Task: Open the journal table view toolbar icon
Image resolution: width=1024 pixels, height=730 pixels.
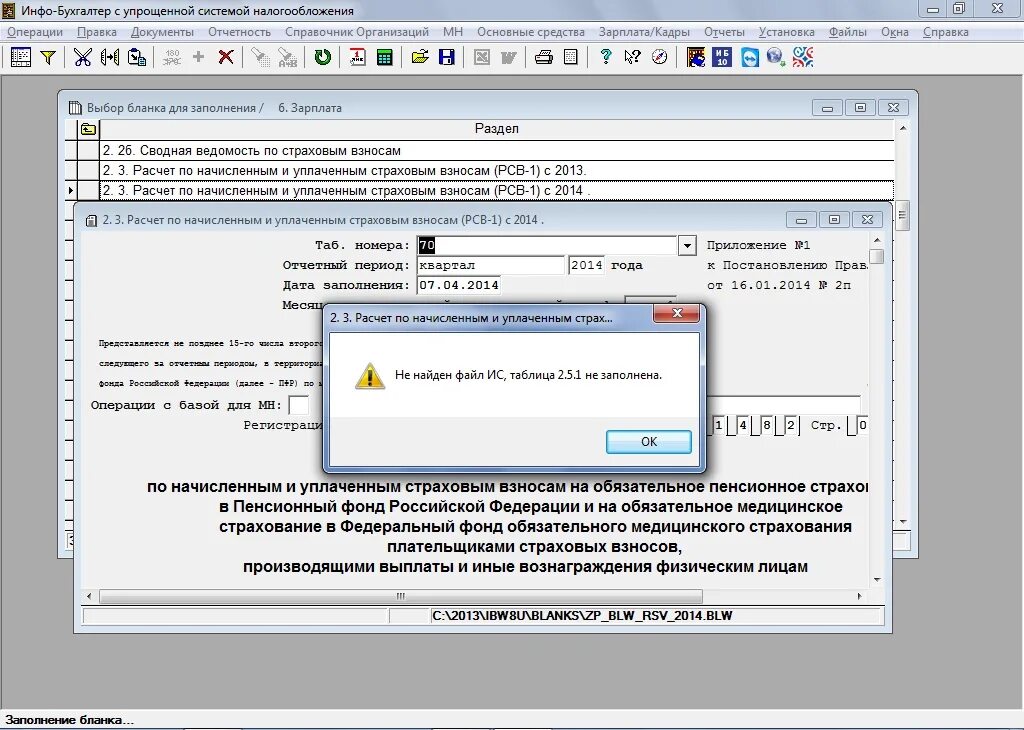Action: coord(20,57)
